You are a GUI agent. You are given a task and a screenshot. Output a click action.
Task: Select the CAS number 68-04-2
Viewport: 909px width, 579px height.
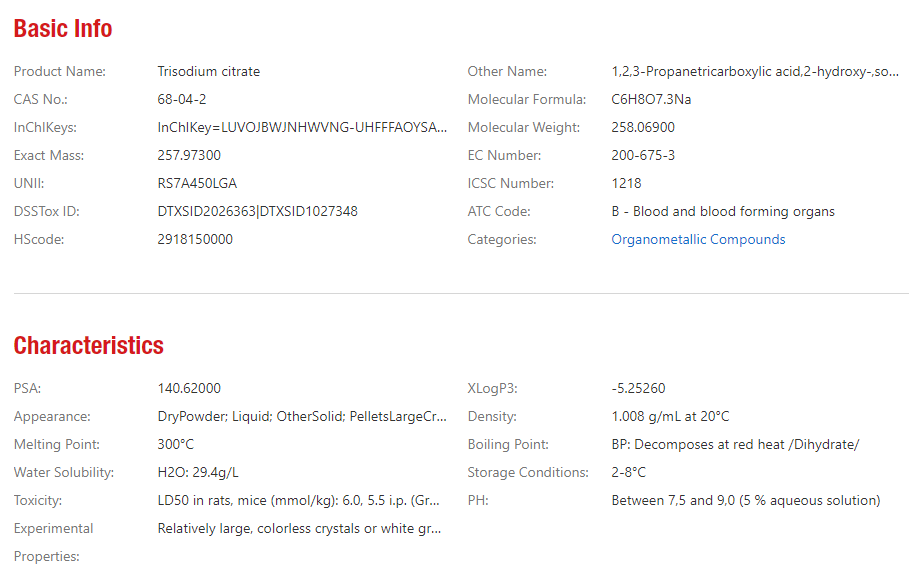[x=182, y=99]
